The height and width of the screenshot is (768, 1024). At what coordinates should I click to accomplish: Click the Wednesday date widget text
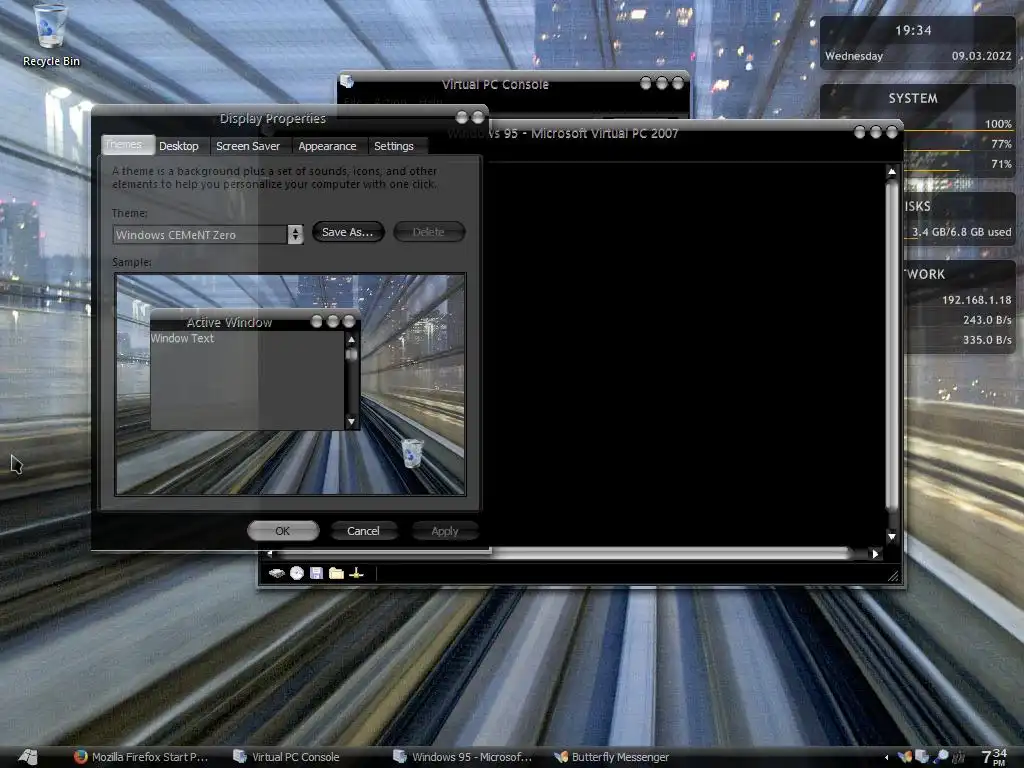(854, 56)
